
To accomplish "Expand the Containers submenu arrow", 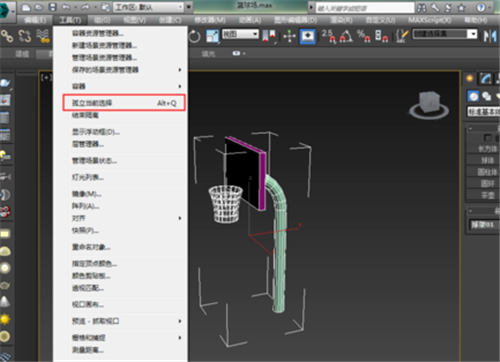I will (x=180, y=86).
